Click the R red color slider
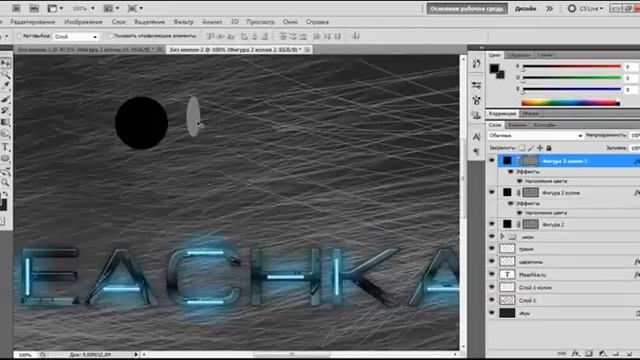640x360 pixels. click(571, 66)
